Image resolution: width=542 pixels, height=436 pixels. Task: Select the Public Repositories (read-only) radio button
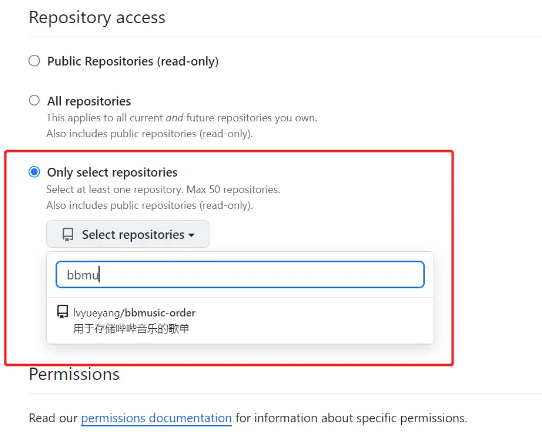[x=34, y=61]
